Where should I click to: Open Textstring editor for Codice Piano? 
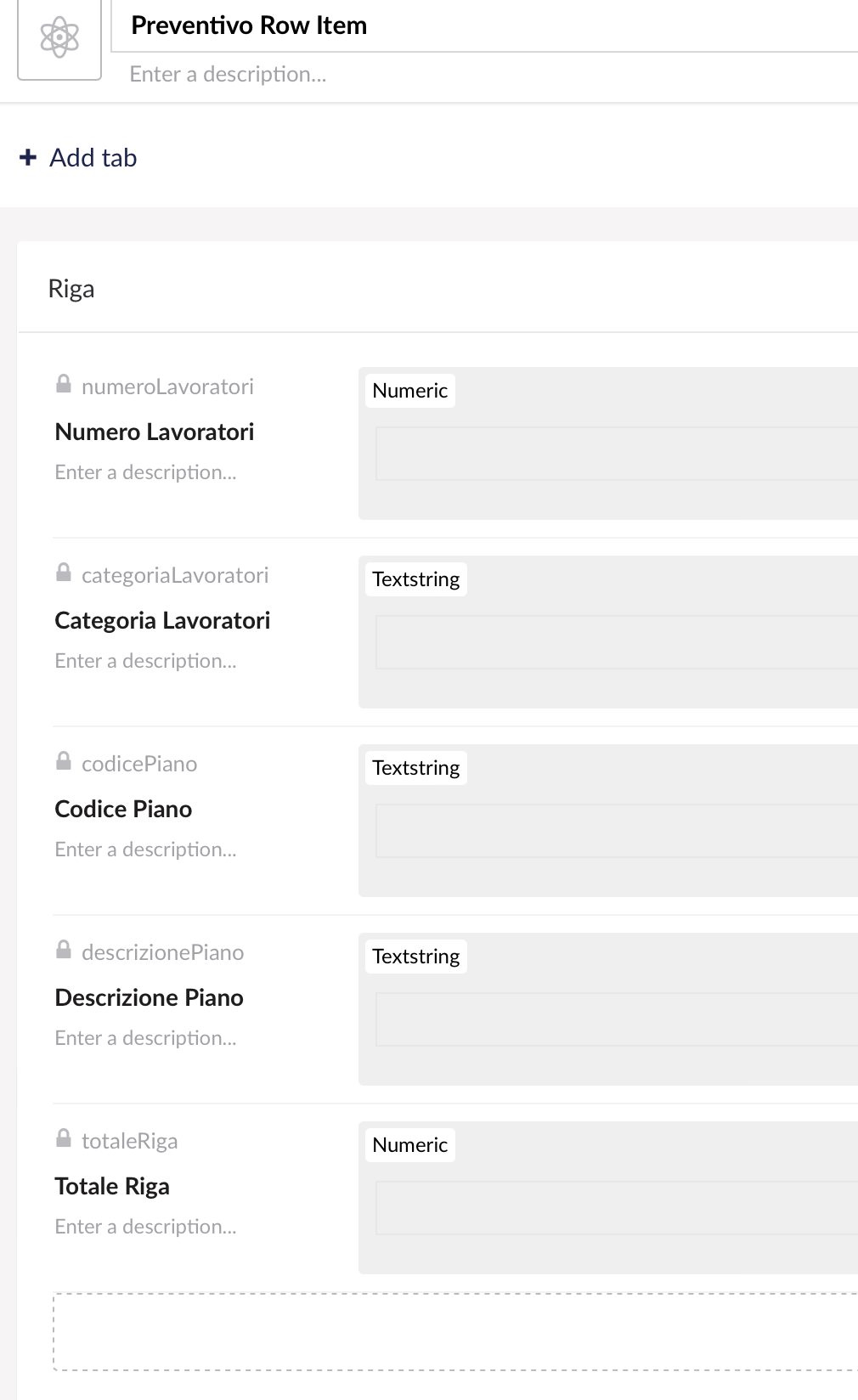(x=608, y=821)
